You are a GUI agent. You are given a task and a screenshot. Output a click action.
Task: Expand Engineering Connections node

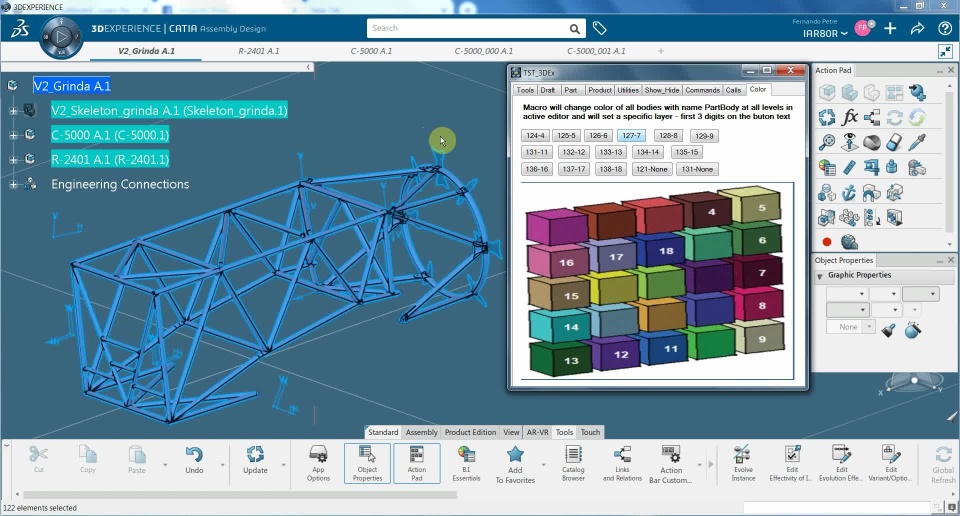pos(13,184)
